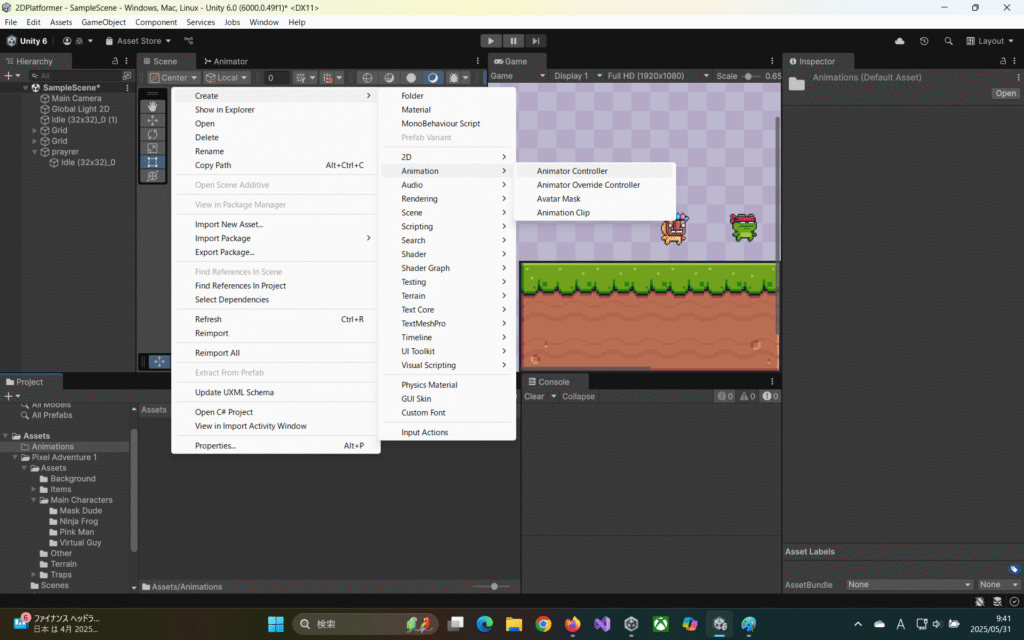Click Show in Explorer menu entry
Screen dimensions: 1024x640
click(274, 110)
